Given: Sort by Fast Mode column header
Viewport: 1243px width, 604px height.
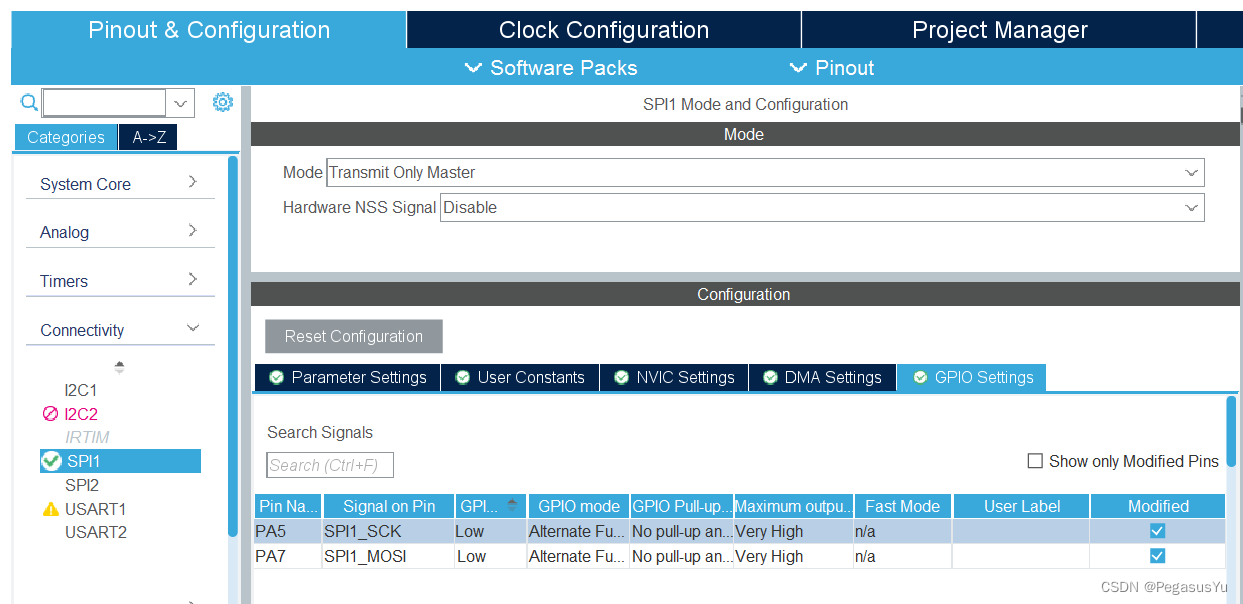Looking at the screenshot, I should pyautogui.click(x=903, y=506).
